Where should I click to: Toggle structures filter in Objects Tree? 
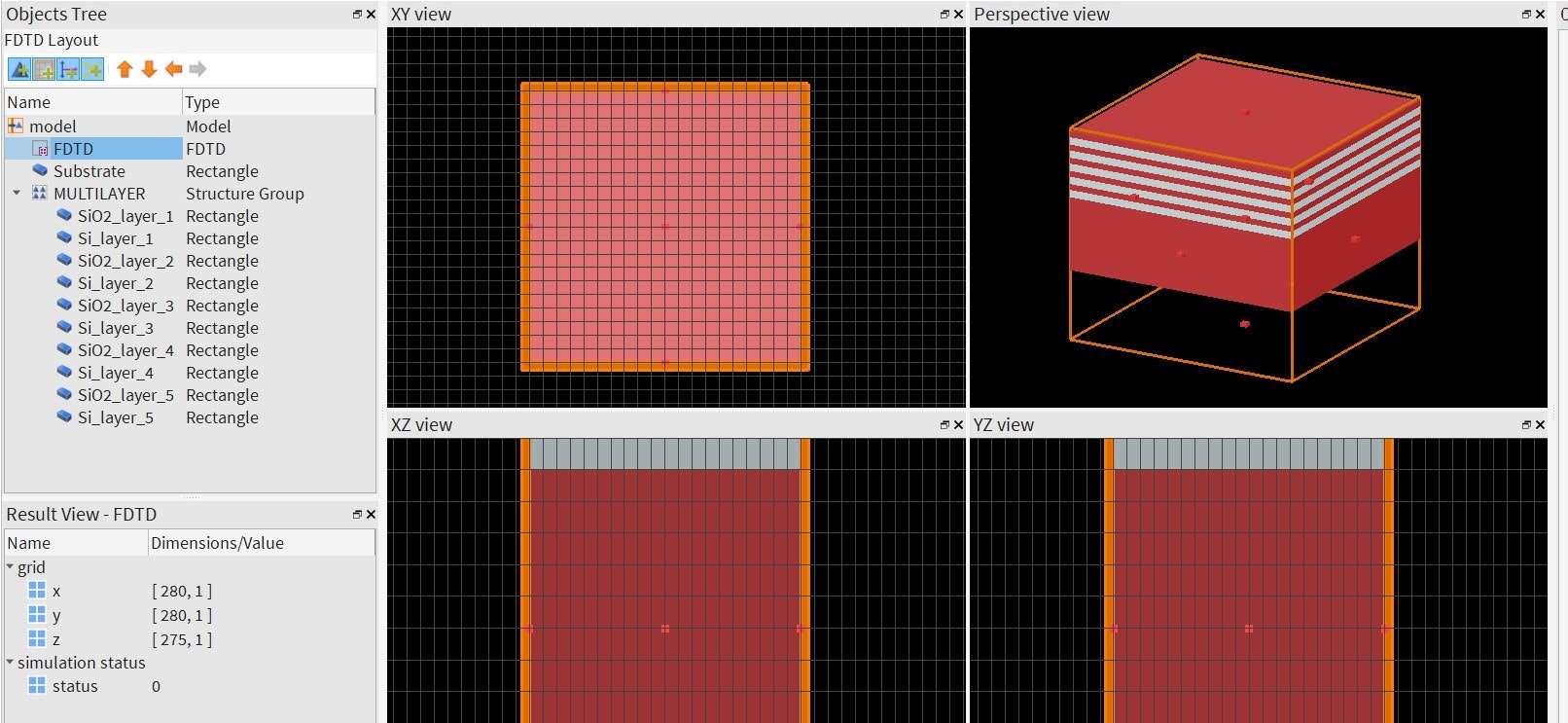(19, 69)
